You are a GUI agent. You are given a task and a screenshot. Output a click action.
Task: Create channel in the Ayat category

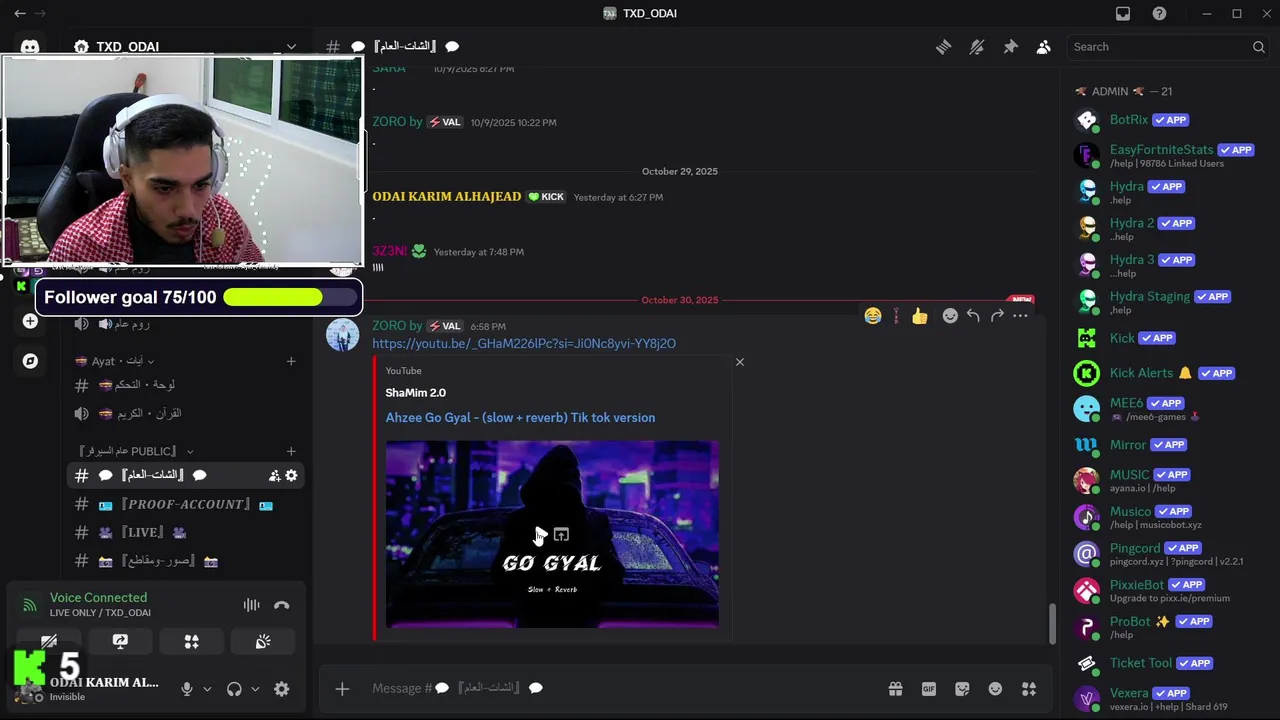291,361
